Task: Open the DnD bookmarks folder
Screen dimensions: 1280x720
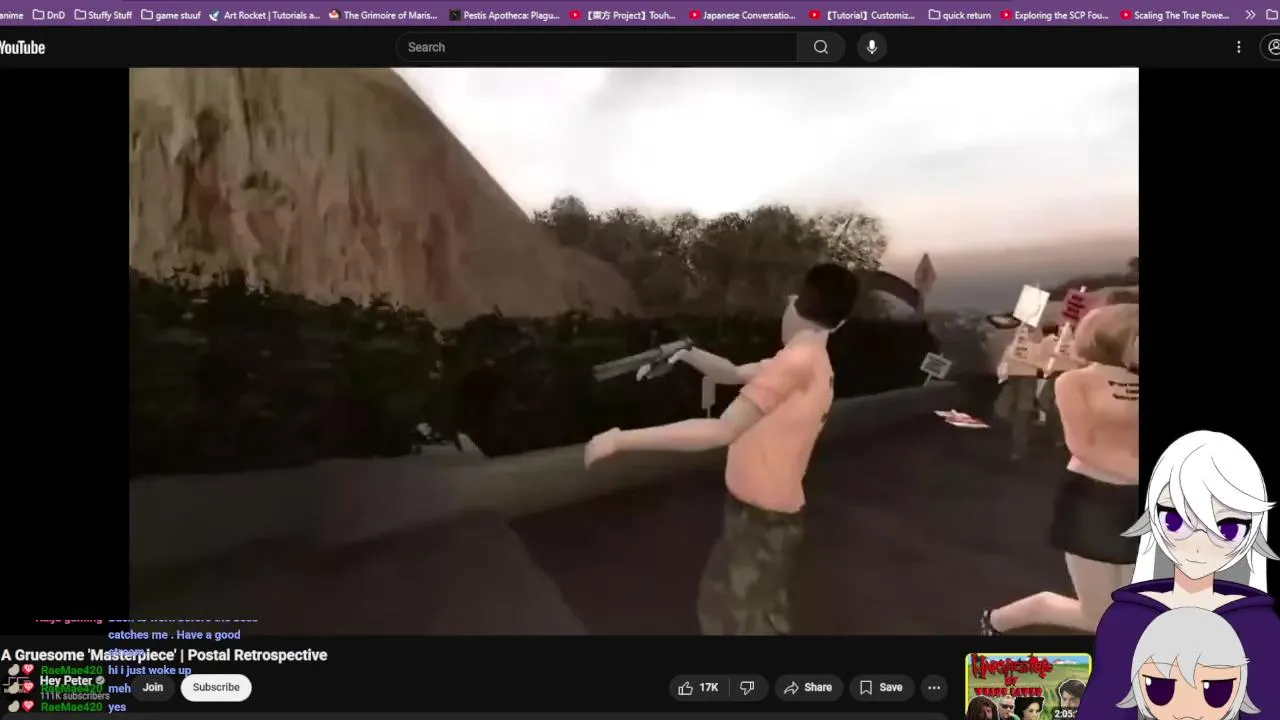Action: pos(49,15)
